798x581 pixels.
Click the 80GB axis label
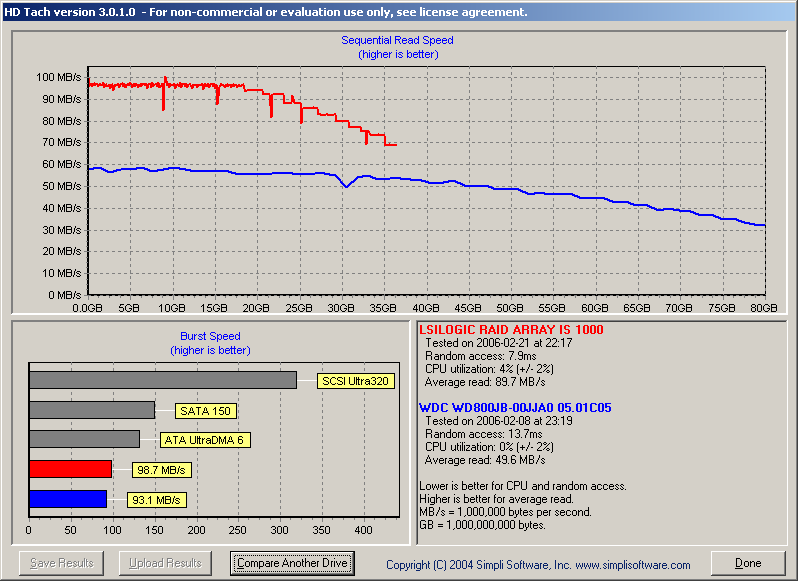pyautogui.click(x=763, y=308)
